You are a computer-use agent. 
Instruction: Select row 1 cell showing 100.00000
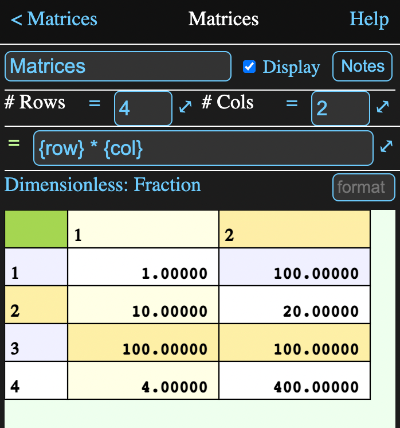tap(295, 267)
